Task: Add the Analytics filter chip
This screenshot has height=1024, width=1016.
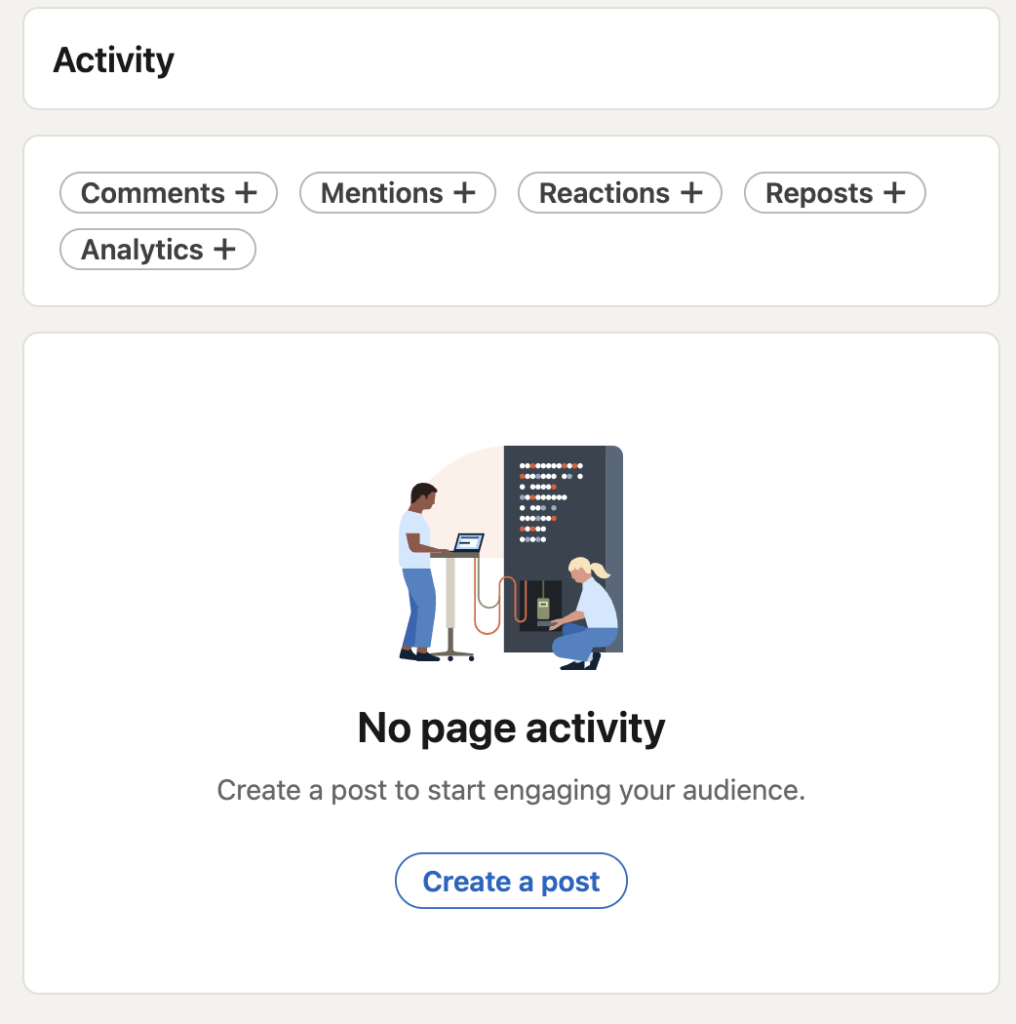Action: pos(157,249)
